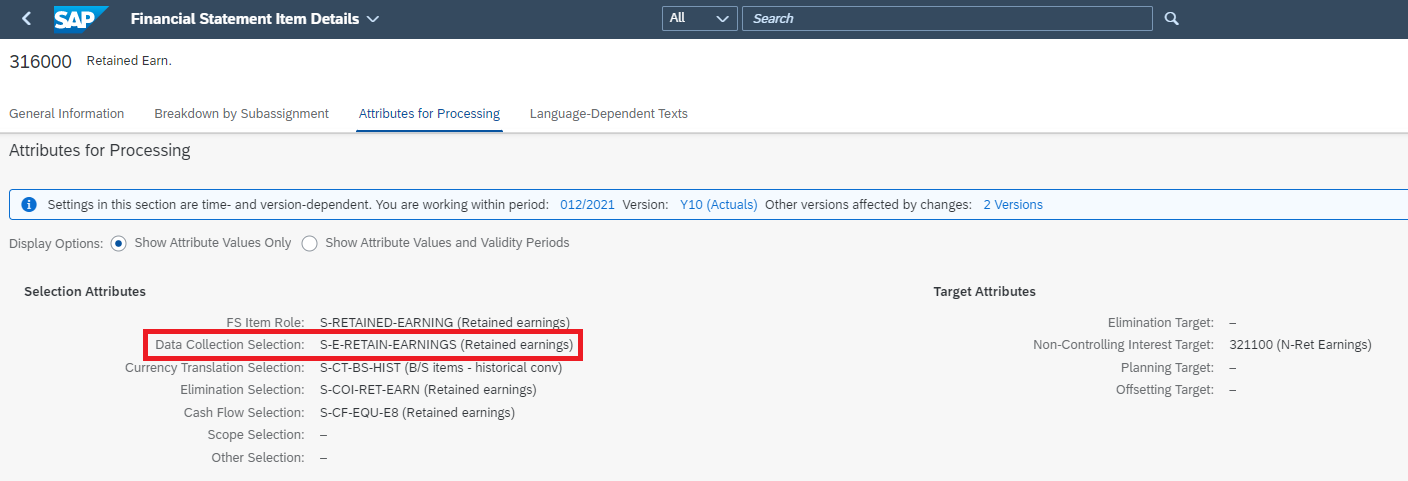Viewport: 1408px width, 481px height.
Task: Go to Language-Dependent Texts tab
Action: [x=608, y=114]
